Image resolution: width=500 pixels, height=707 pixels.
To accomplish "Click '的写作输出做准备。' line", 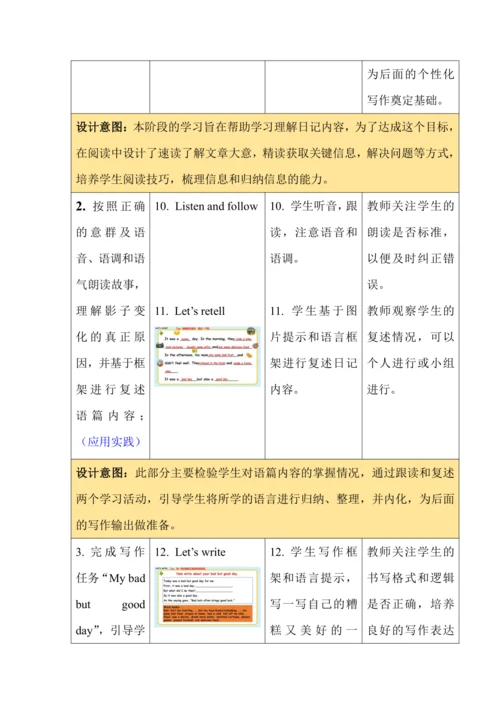I will tap(126, 525).
